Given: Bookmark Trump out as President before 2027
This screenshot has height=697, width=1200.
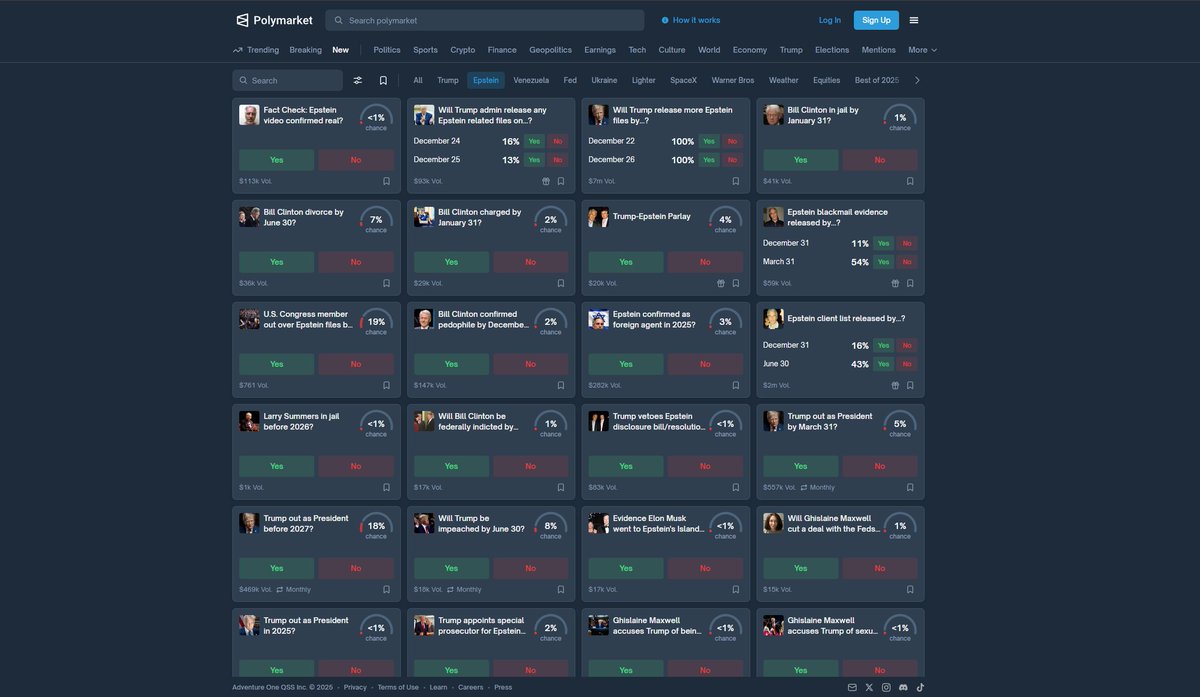Looking at the screenshot, I should pos(386,589).
